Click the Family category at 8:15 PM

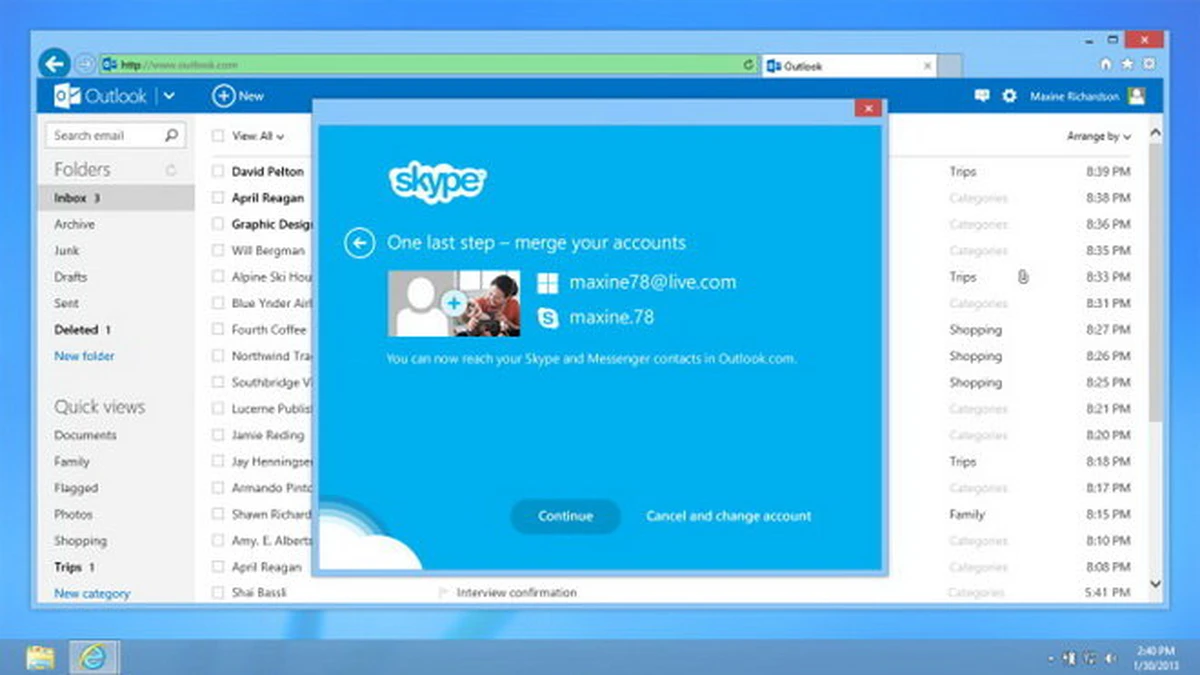pyautogui.click(x=967, y=514)
